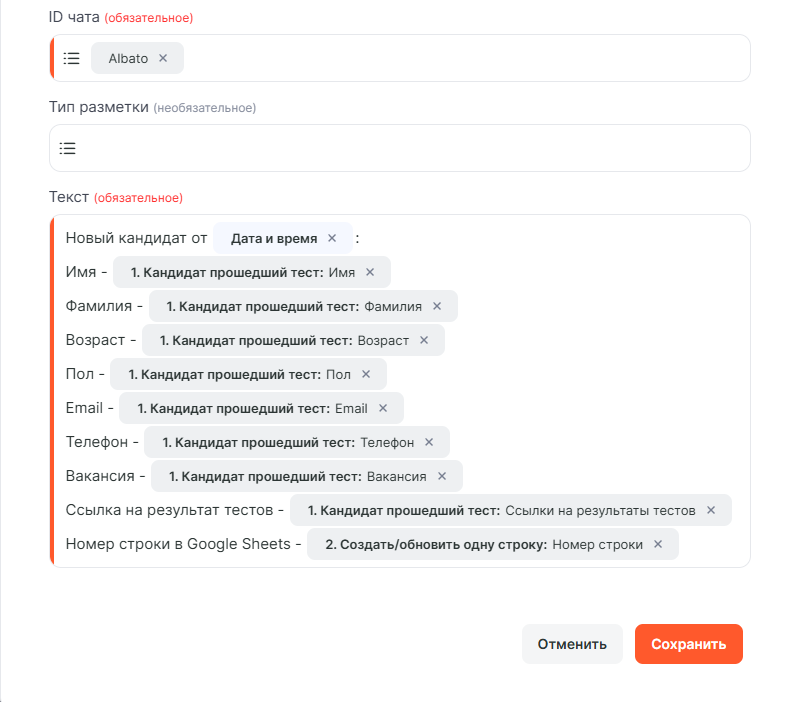This screenshot has width=793, height=702.
Task: Open the list icon in Тип разметки field
Action: click(67, 149)
